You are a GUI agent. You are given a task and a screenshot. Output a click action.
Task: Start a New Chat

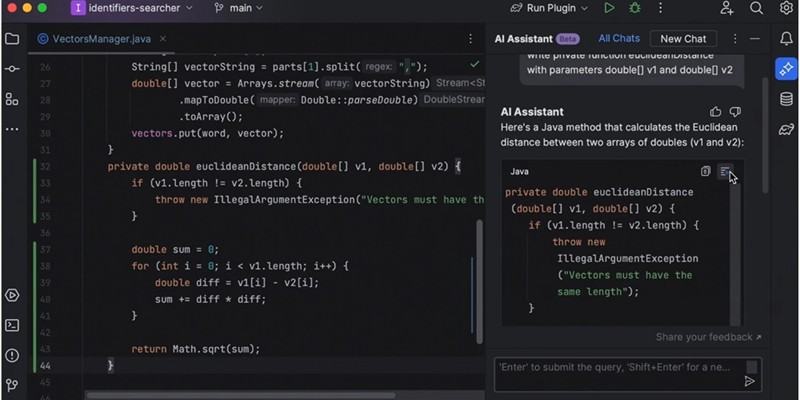(683, 39)
